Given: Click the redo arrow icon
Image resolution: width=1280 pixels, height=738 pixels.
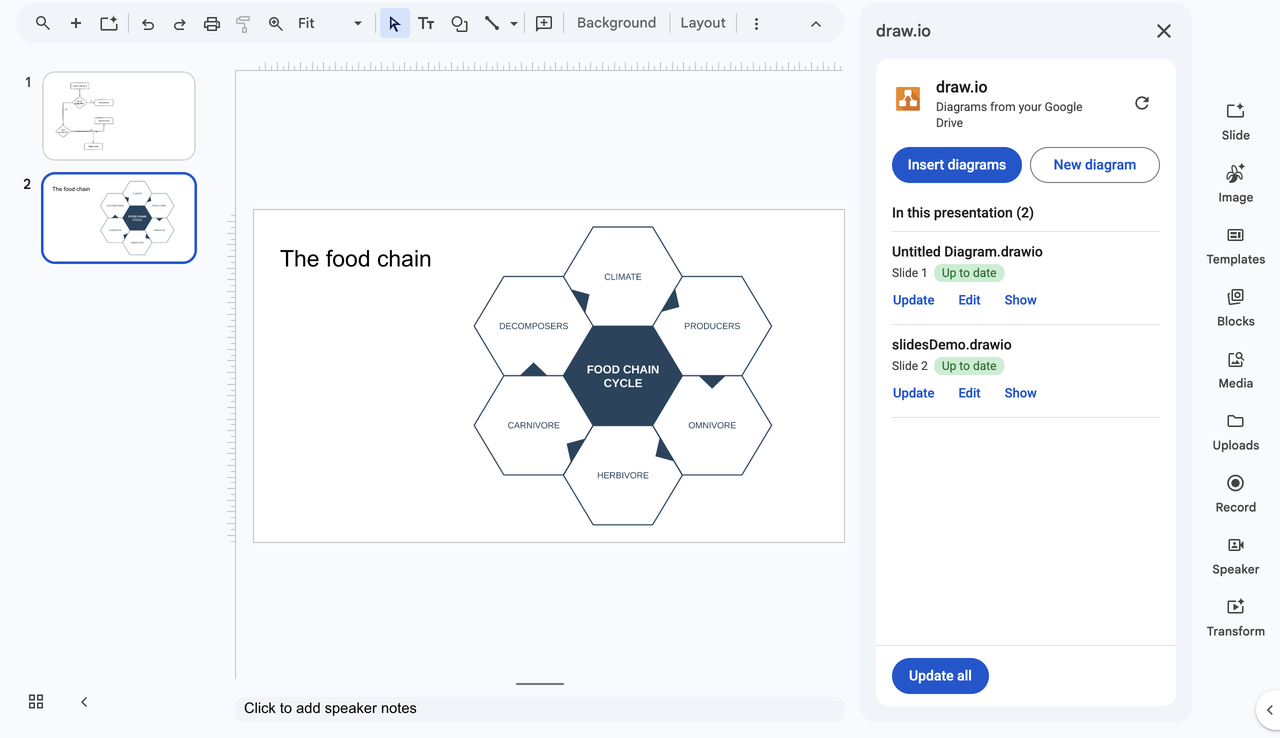Looking at the screenshot, I should click(180, 23).
